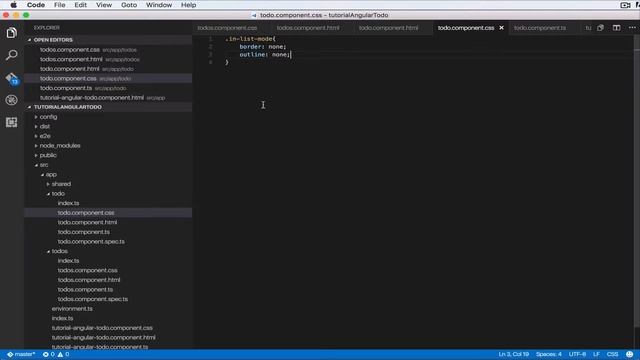Viewport: 640px width, 360px height.
Task: Close the todo.component.css tab
Action: (x=501, y=28)
